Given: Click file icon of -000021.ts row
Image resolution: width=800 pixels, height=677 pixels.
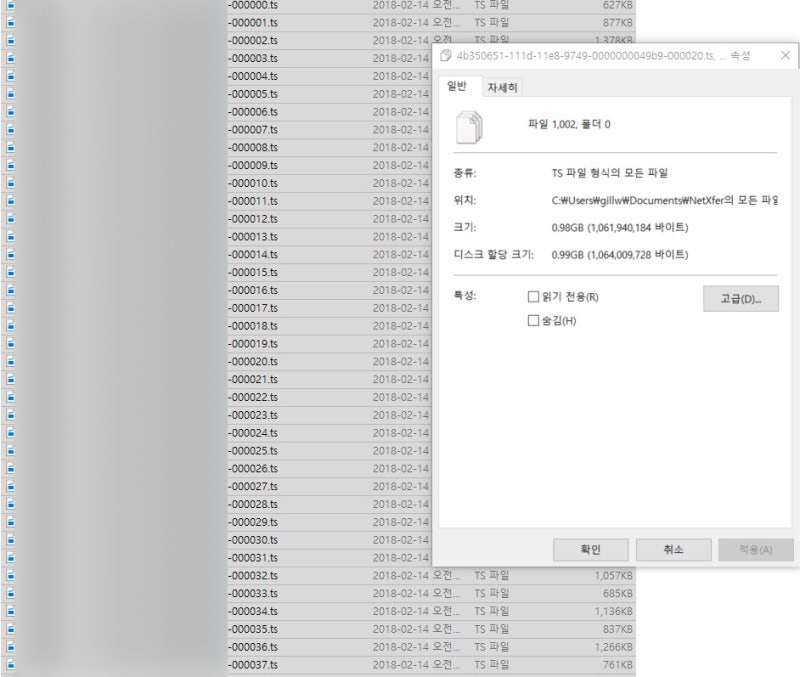Looking at the screenshot, I should pos(10,379).
